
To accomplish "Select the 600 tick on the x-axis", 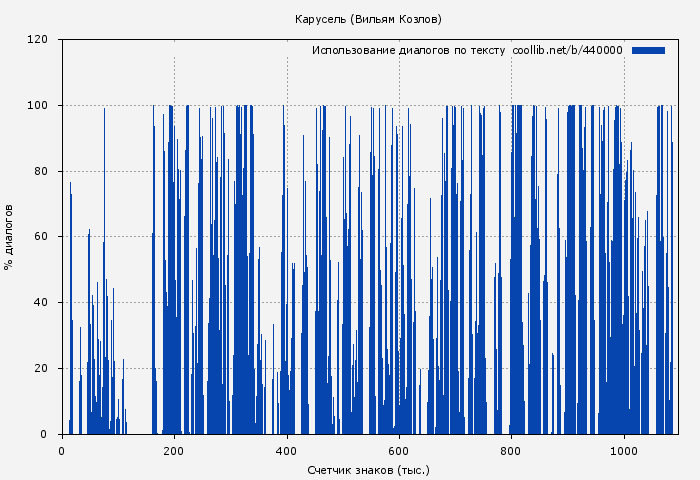I will [399, 450].
